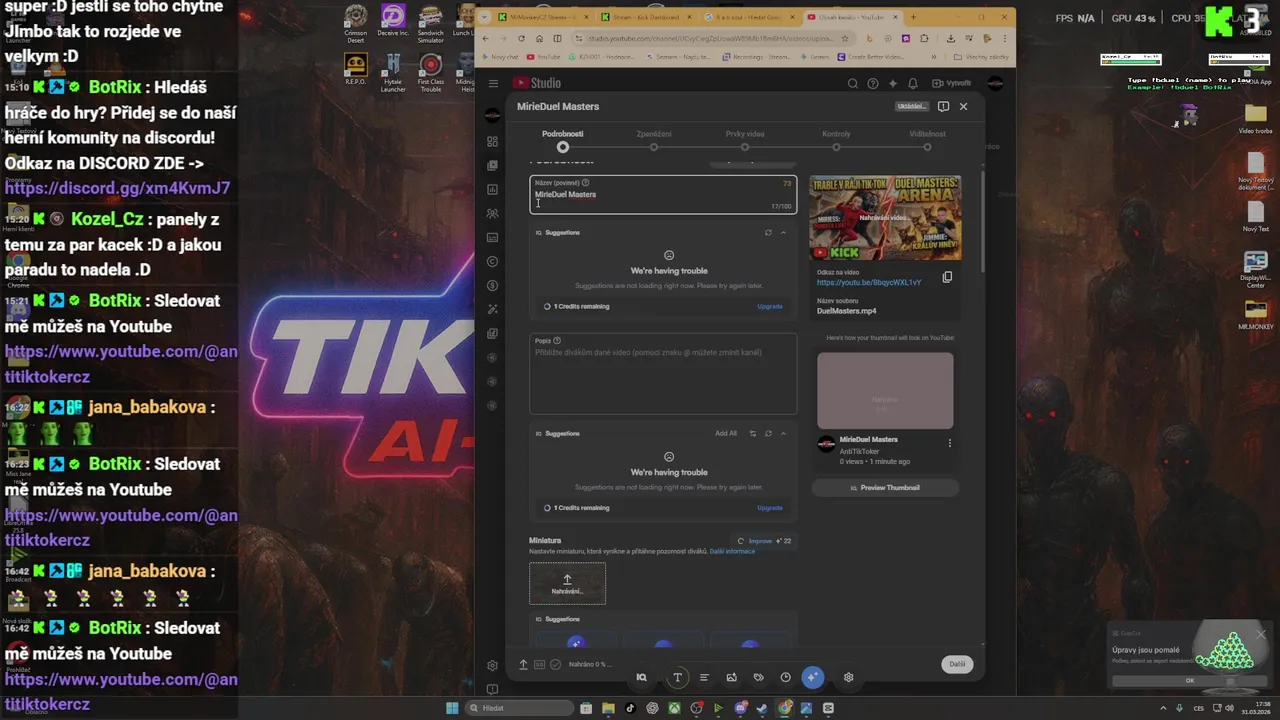
Task: Click the Vytvořit create button
Action: tap(951, 83)
